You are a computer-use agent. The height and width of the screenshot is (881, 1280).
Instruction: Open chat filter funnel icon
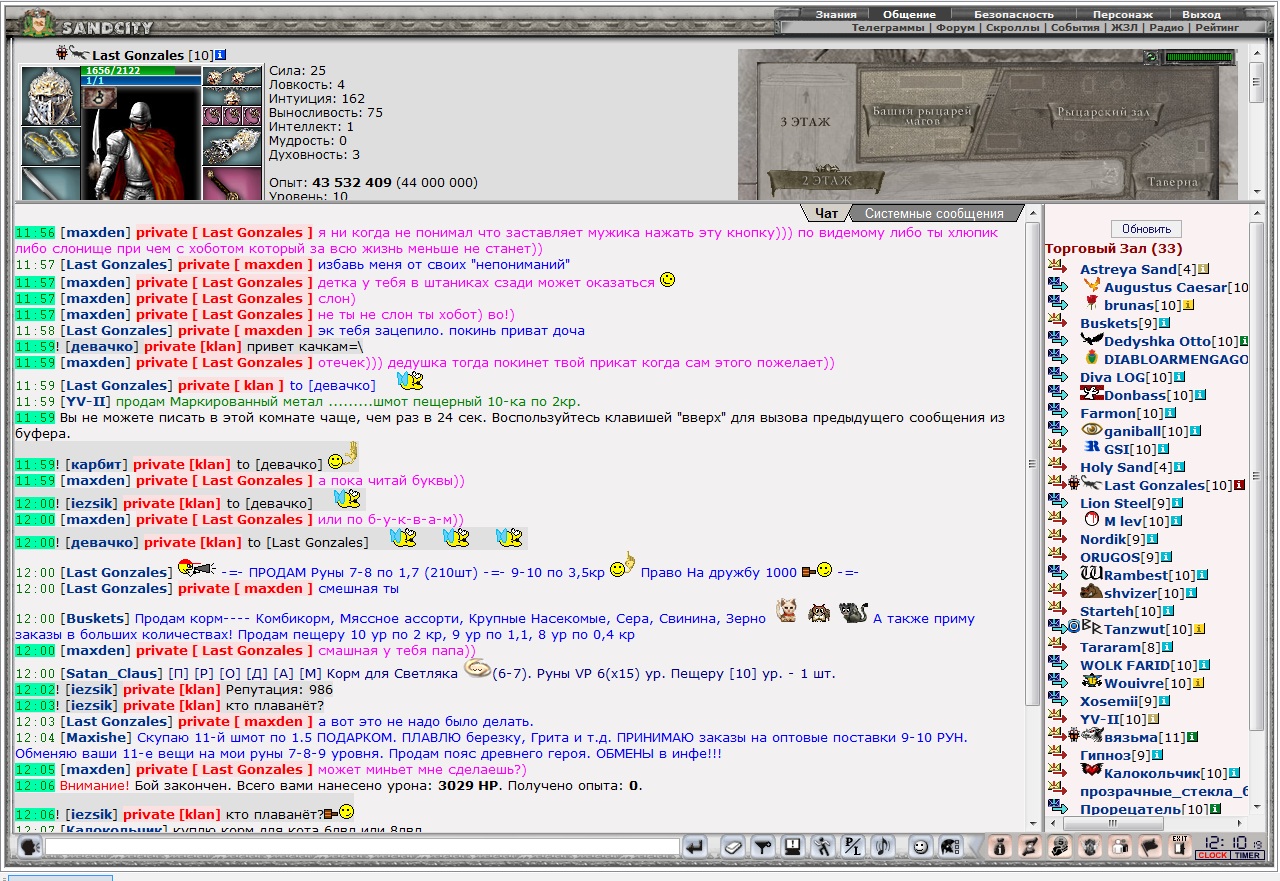click(763, 847)
